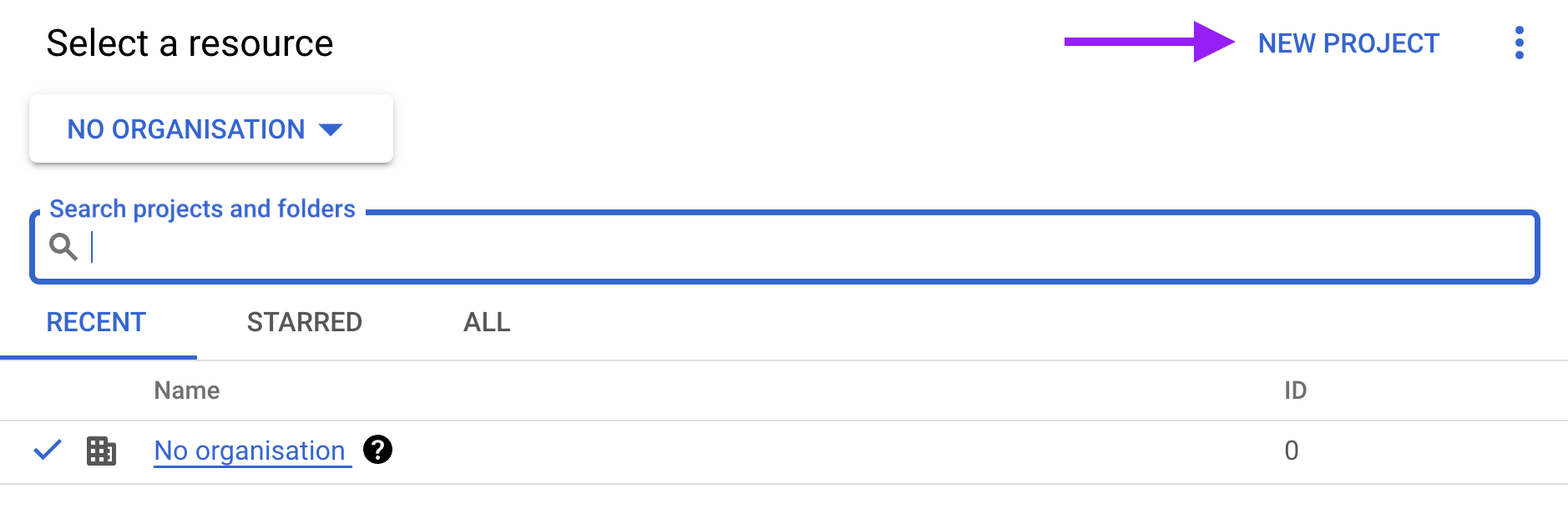Open the three-dot more options menu
The height and width of the screenshot is (529, 1568).
click(x=1519, y=43)
